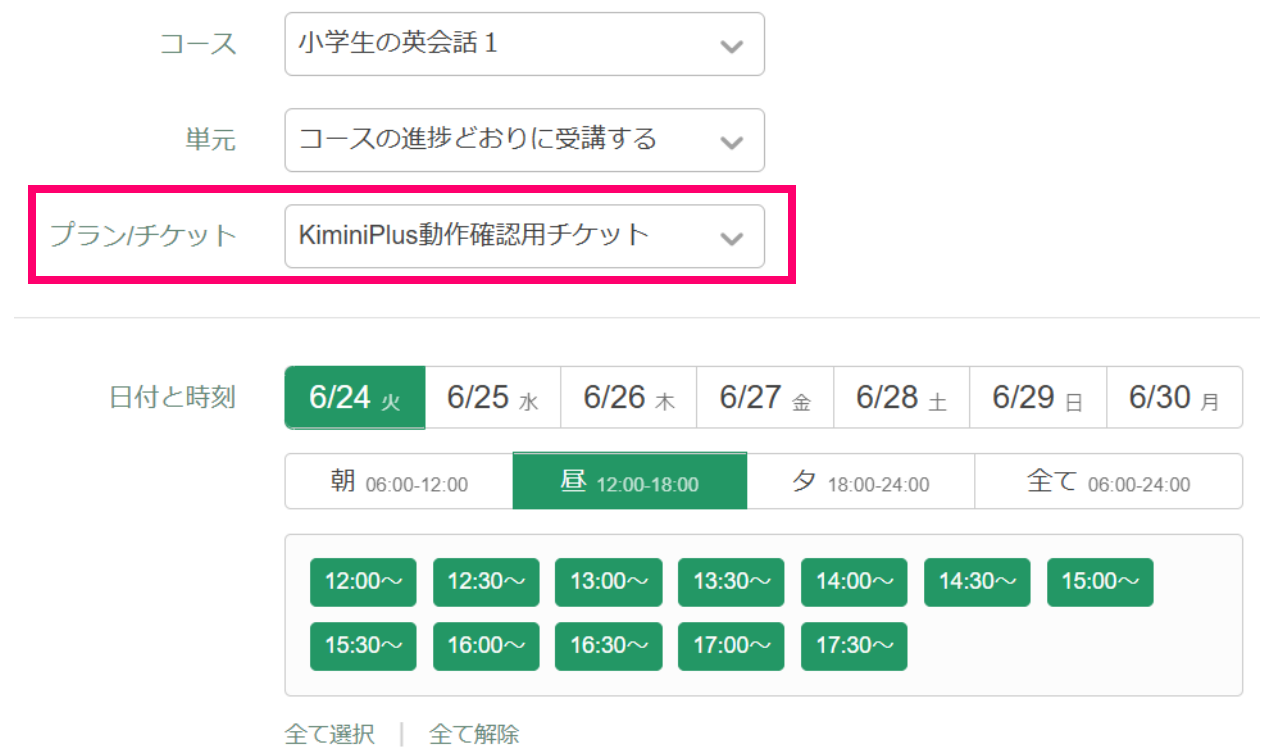Toggle the 17:30～ time slot
Viewport: 1282px width, 756px height.
point(854,646)
